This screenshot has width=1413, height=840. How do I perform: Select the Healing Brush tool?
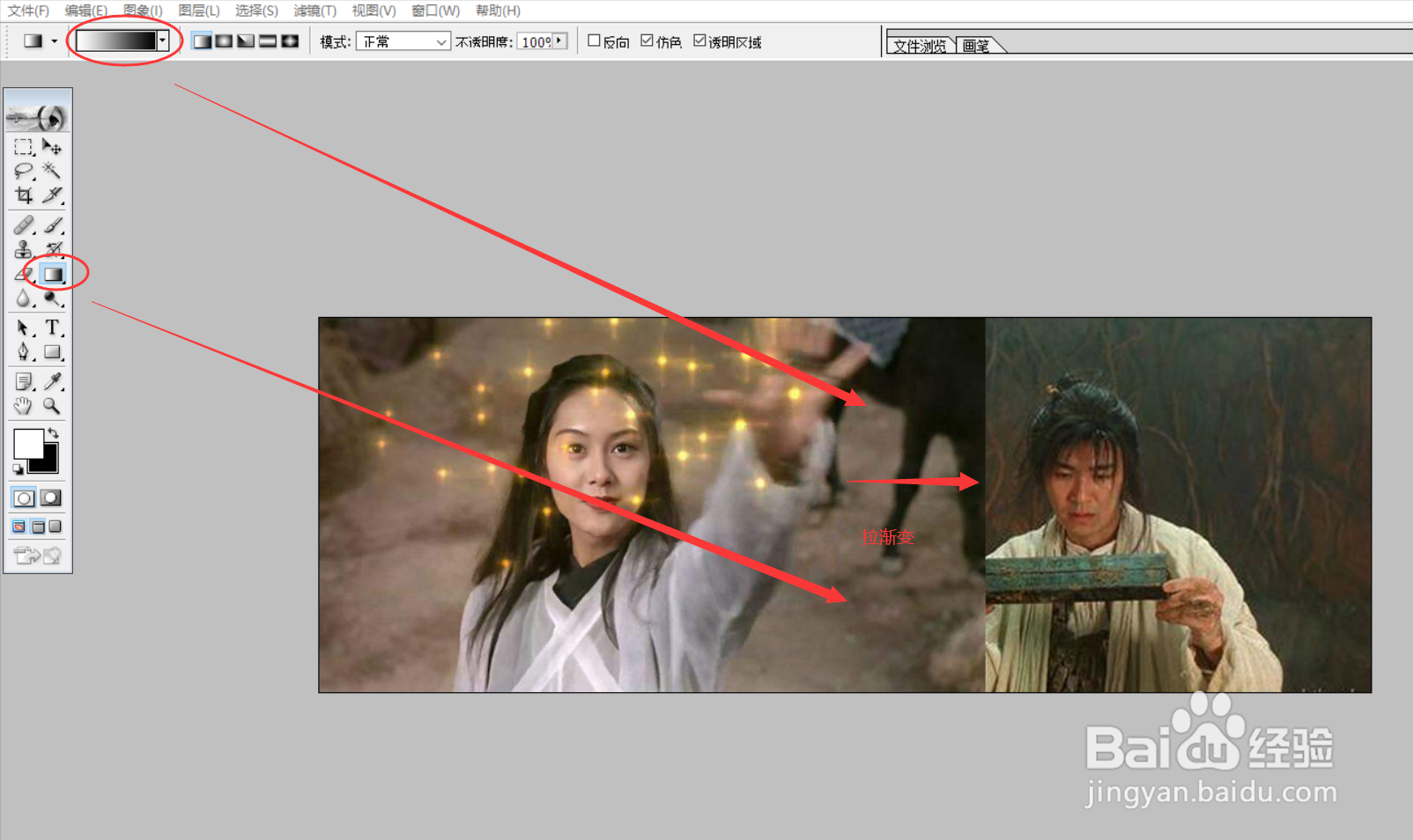coord(24,225)
